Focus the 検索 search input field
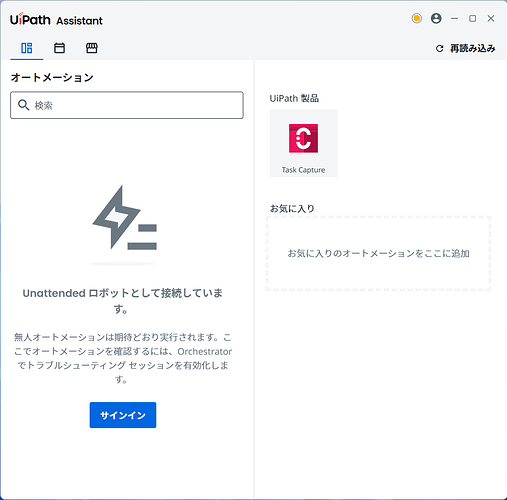The width and height of the screenshot is (507, 500). (127, 105)
